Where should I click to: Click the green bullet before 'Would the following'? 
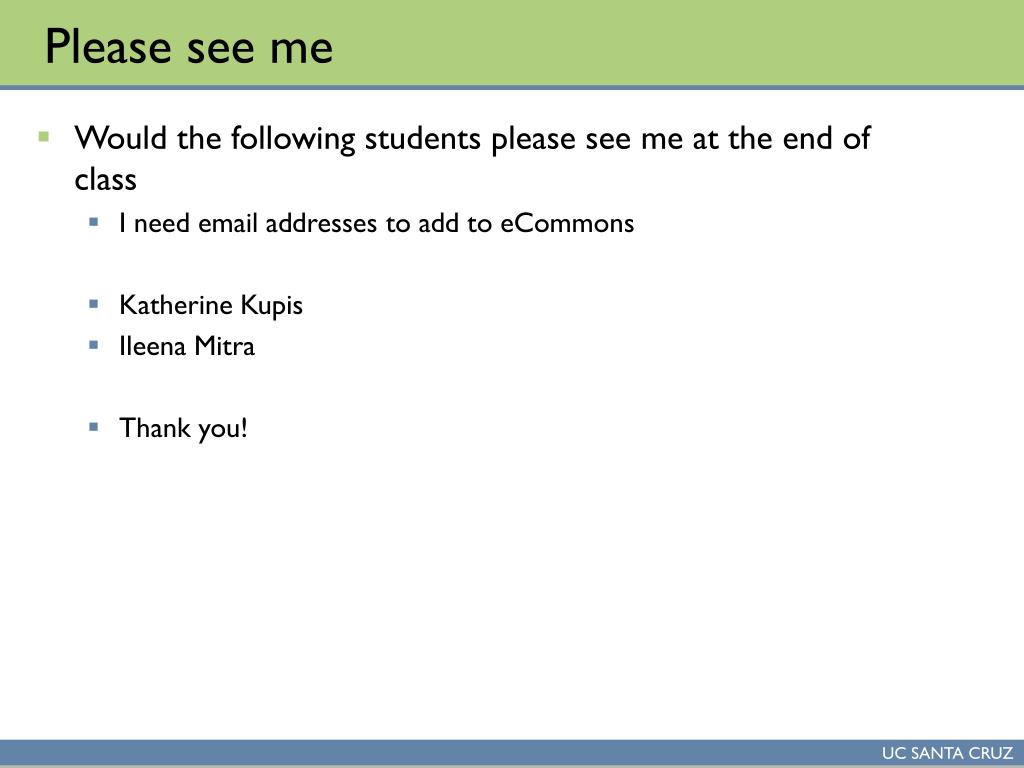click(x=44, y=136)
